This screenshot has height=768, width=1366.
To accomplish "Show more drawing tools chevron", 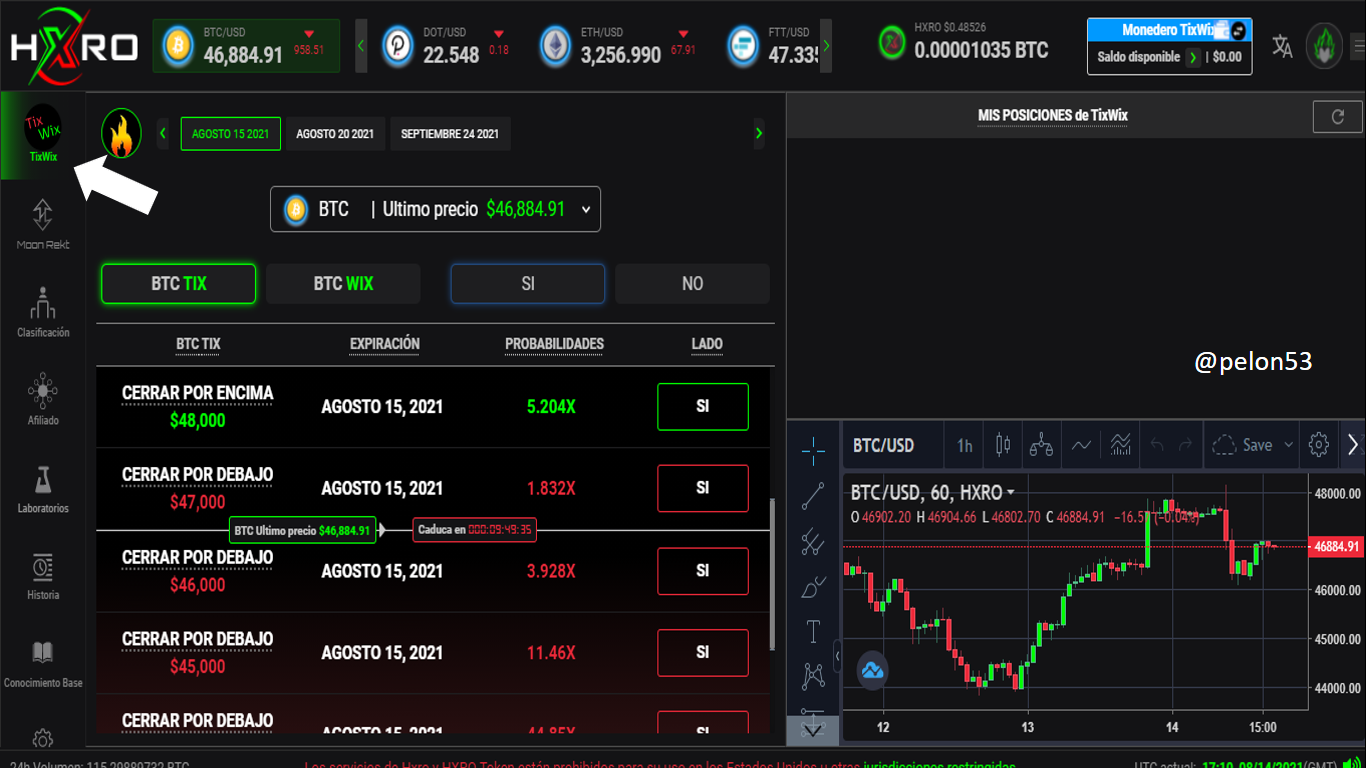I will coord(813,730).
